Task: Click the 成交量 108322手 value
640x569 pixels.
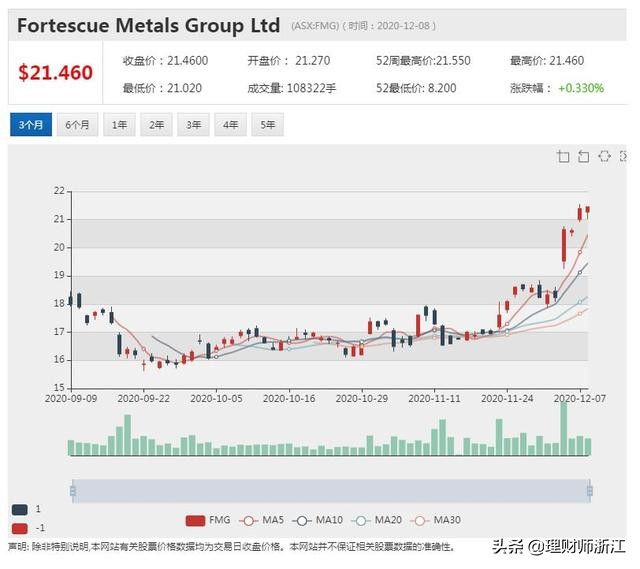Action: [292, 88]
